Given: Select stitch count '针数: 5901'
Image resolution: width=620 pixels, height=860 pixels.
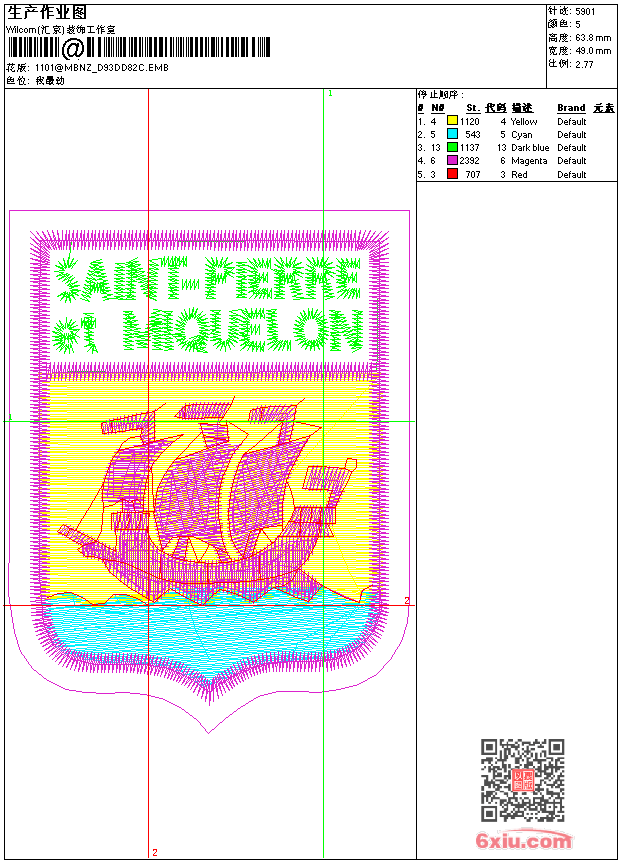Looking at the screenshot, I should [x=571, y=12].
